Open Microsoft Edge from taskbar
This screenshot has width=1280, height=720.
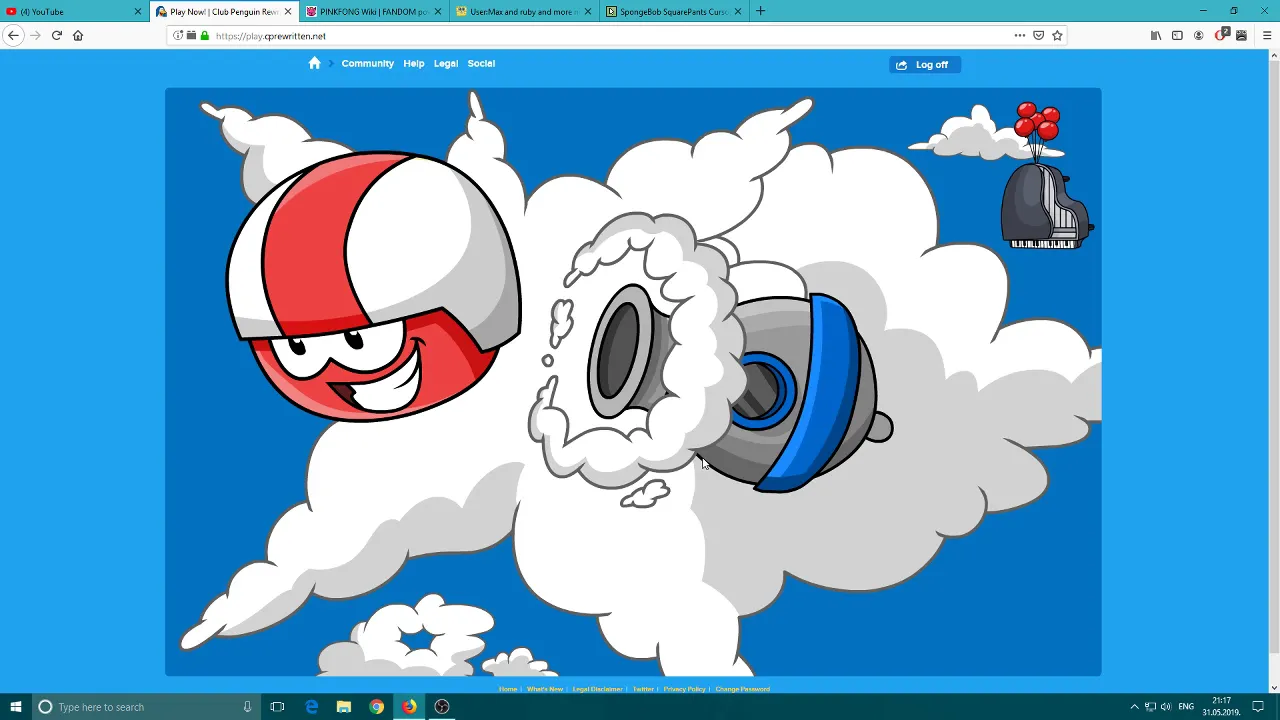312,707
